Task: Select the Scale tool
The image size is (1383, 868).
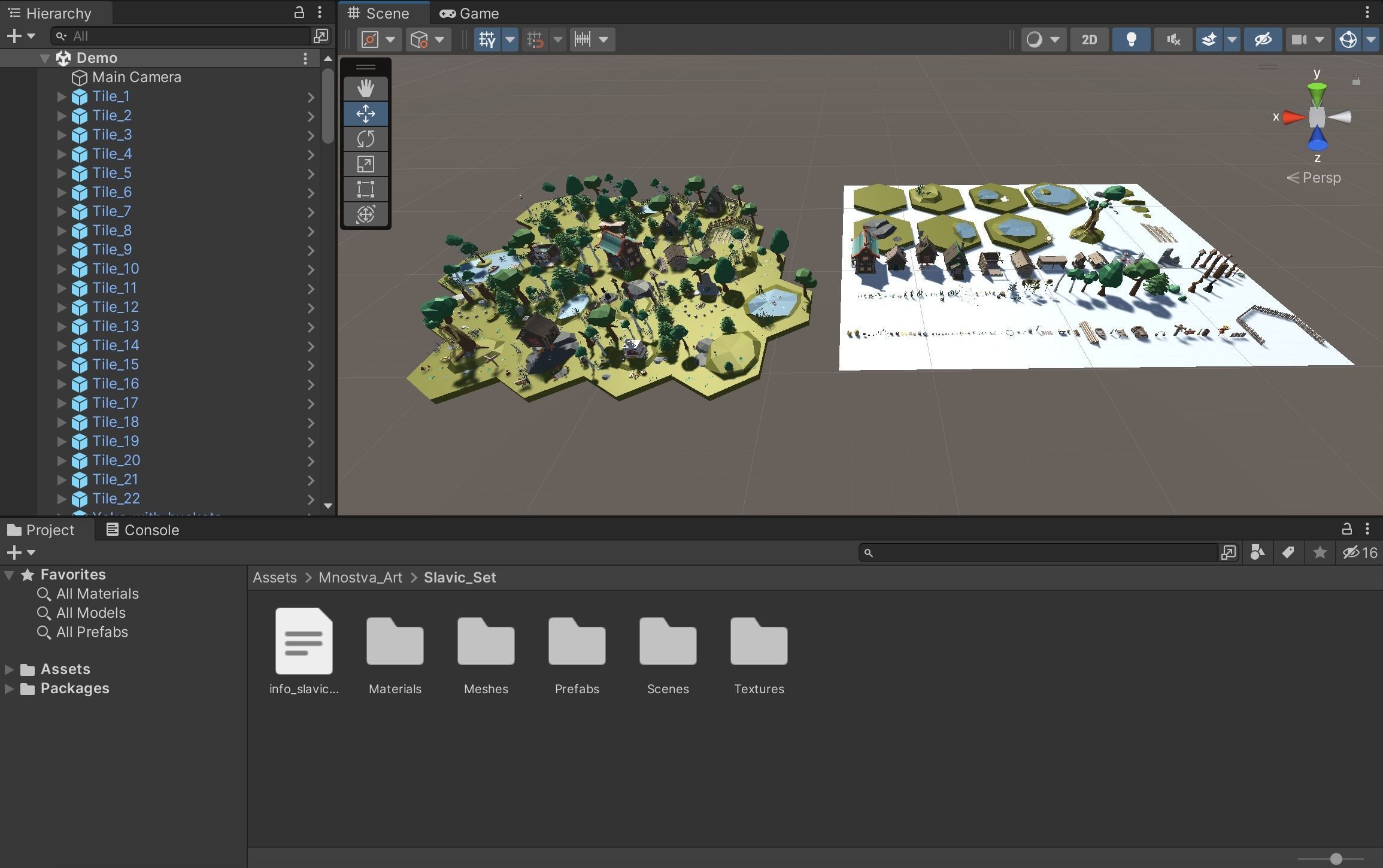Action: tap(366, 164)
